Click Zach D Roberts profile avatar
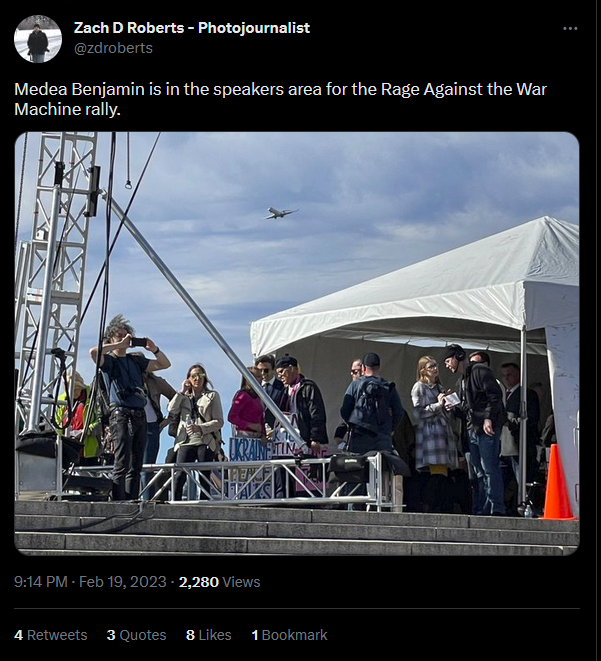Screen dimensions: 601x661 [38, 39]
